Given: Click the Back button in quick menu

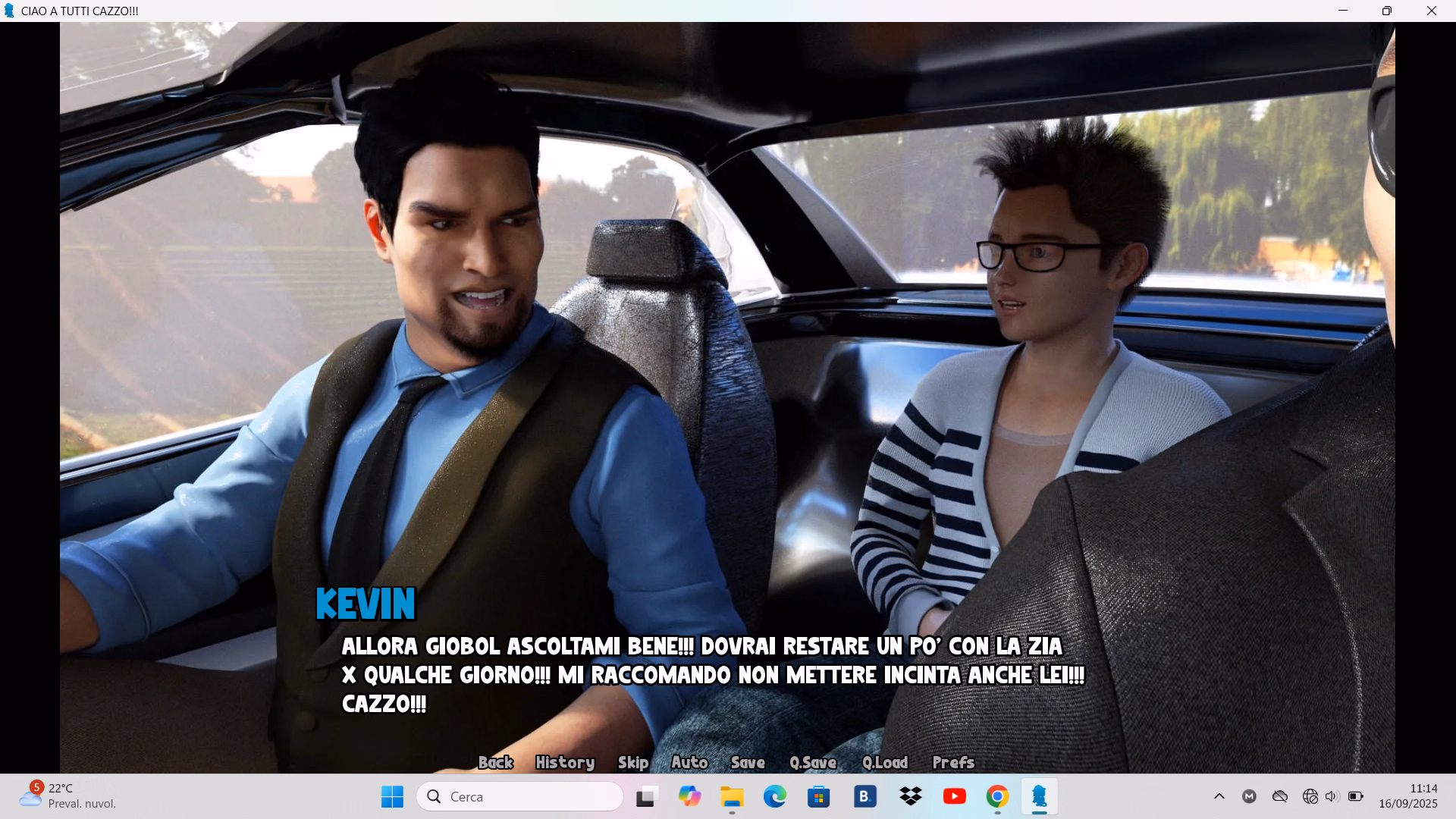Looking at the screenshot, I should pyautogui.click(x=495, y=762).
